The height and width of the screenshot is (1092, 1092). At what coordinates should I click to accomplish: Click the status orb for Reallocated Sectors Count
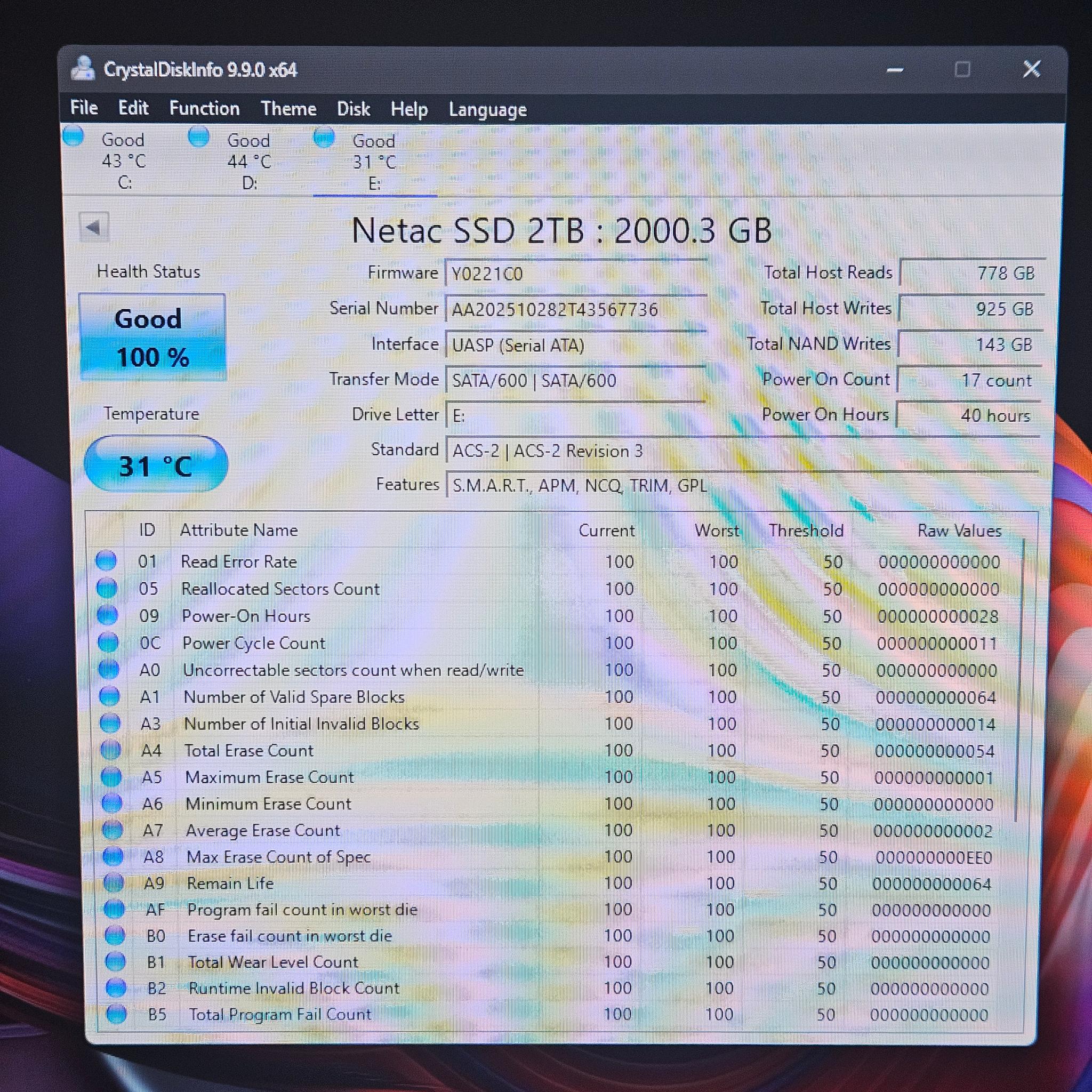(107, 588)
